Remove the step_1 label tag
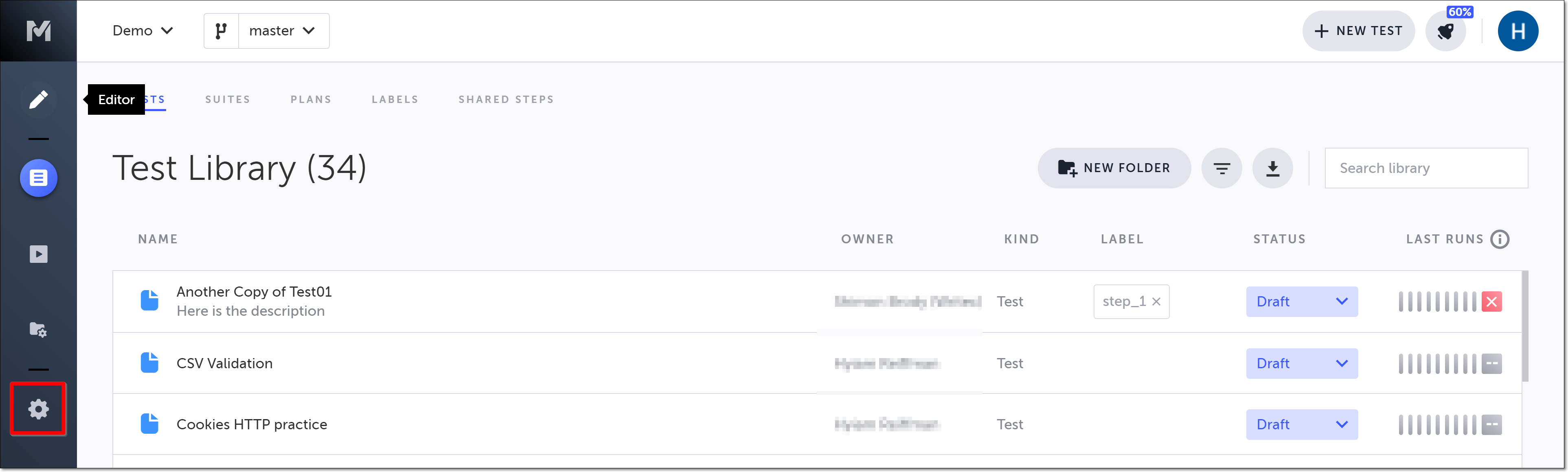Image resolution: width=1568 pixels, height=472 pixels. point(1156,302)
